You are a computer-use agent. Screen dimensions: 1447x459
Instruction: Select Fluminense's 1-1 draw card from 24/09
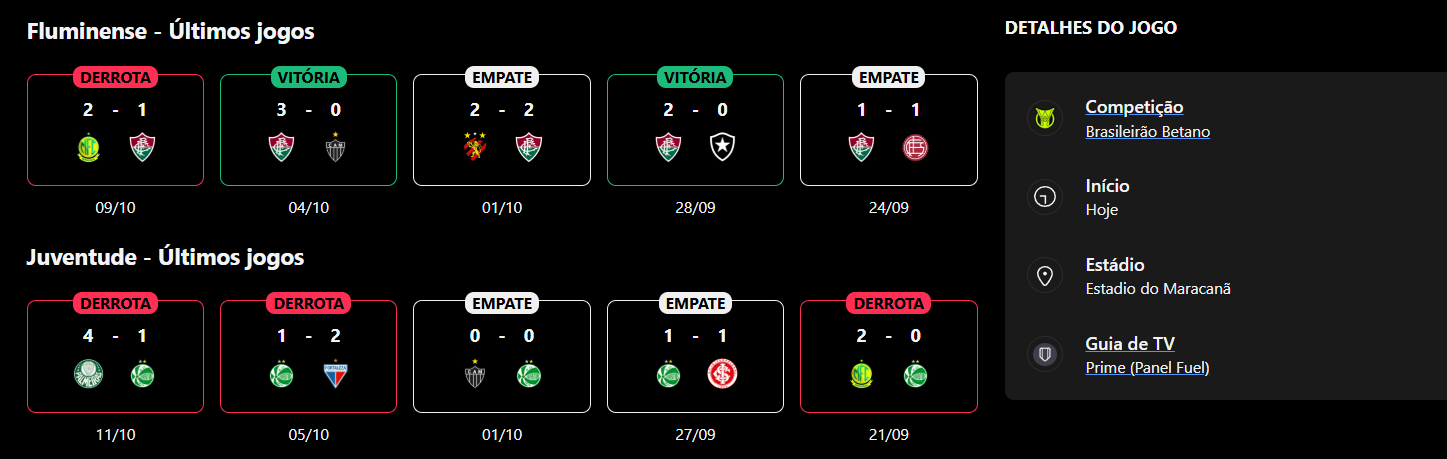point(888,130)
